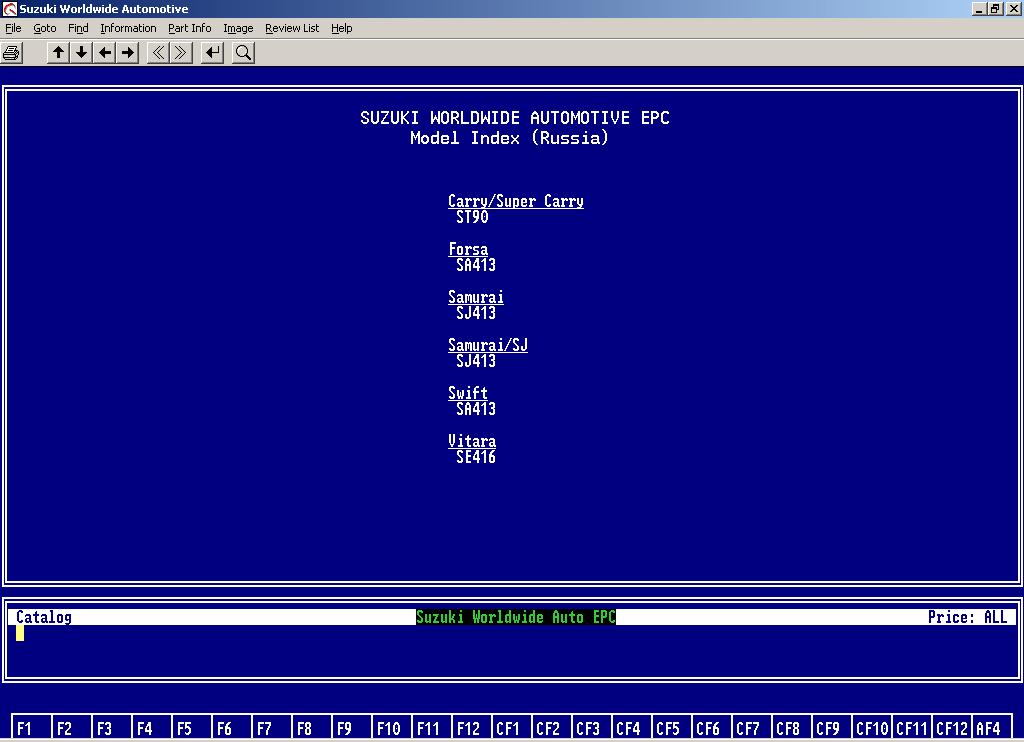Image resolution: width=1024 pixels, height=742 pixels.
Task: Minimize the Suzuki Worldwide Automotive window
Action: click(x=979, y=8)
